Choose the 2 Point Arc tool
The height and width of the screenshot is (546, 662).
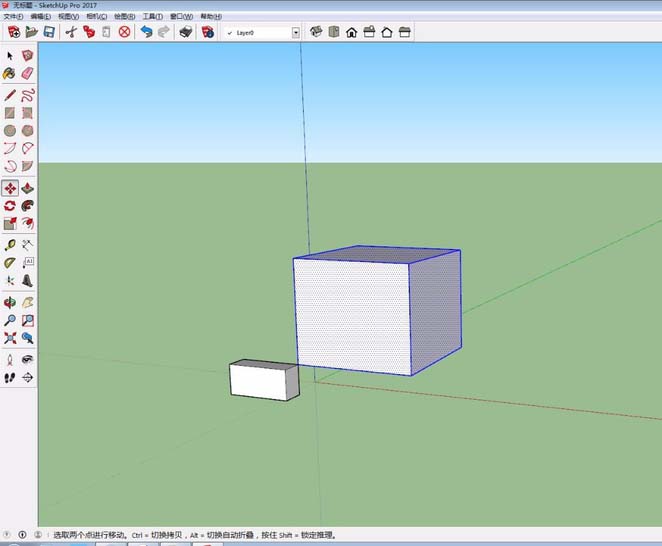(x=27, y=148)
